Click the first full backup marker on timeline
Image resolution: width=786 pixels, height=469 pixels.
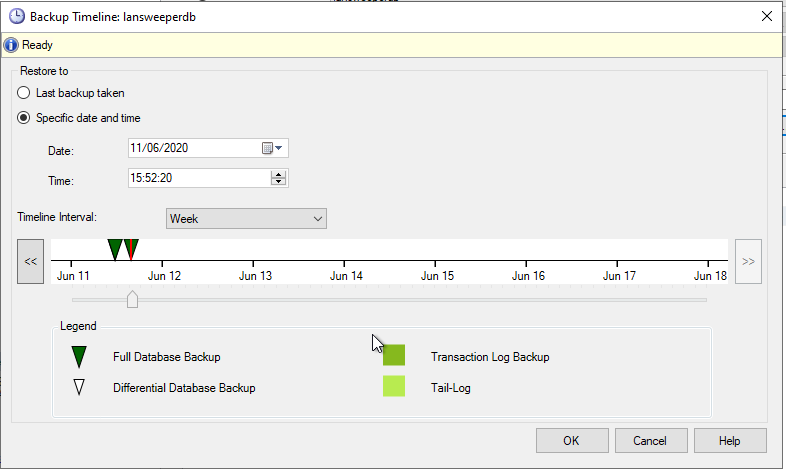point(115,249)
